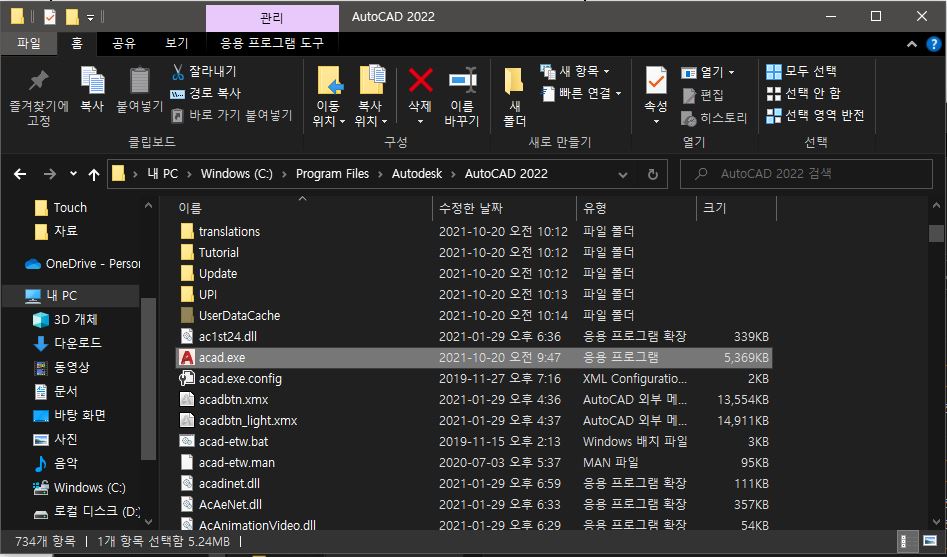947x557 pixels.
Task: Click 선택 안 함 (Select none)
Action: click(x=803, y=93)
